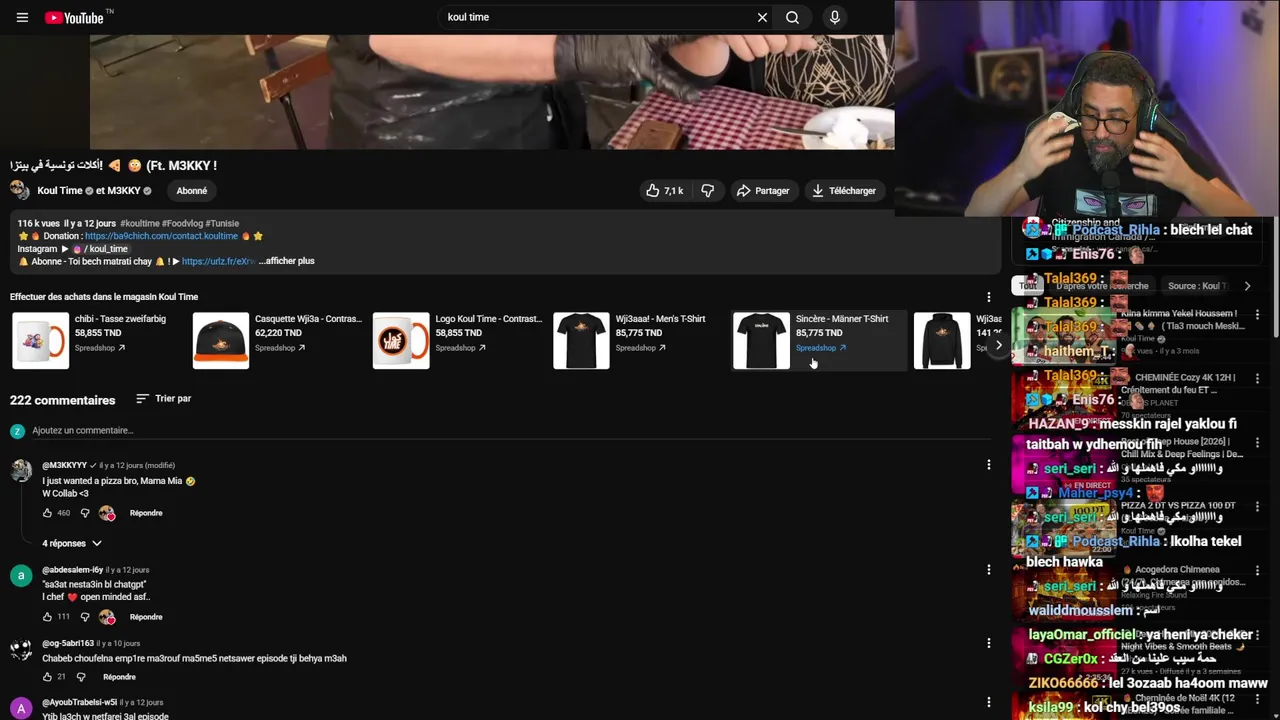Reply to the M3KKYYY comment
Image resolution: width=1280 pixels, height=720 pixels.
tap(146, 513)
